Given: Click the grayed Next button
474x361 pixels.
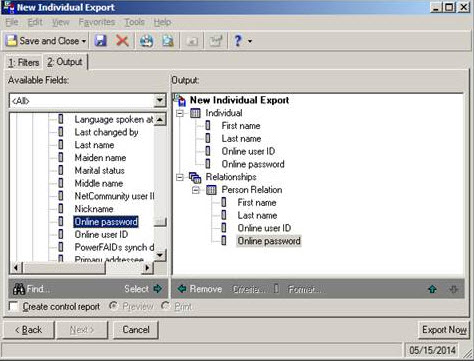Looking at the screenshot, I should coord(82,330).
